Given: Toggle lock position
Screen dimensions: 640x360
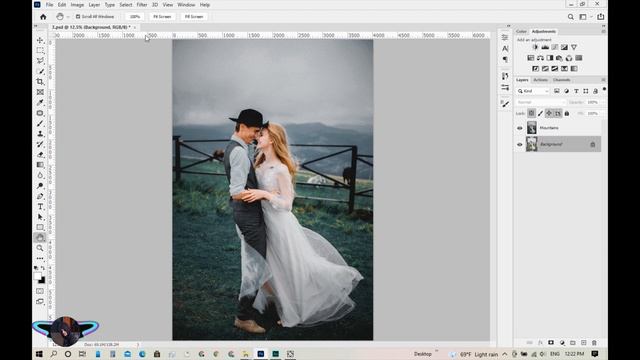Looking at the screenshot, I should click(x=549, y=113).
